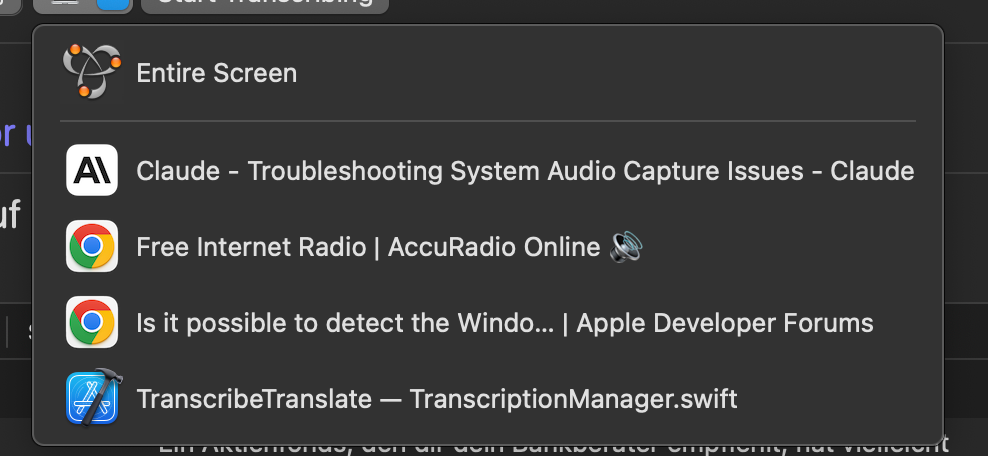Click the Chrome icon beside Apple Developer Forums
988x456 pixels.
tap(92, 322)
